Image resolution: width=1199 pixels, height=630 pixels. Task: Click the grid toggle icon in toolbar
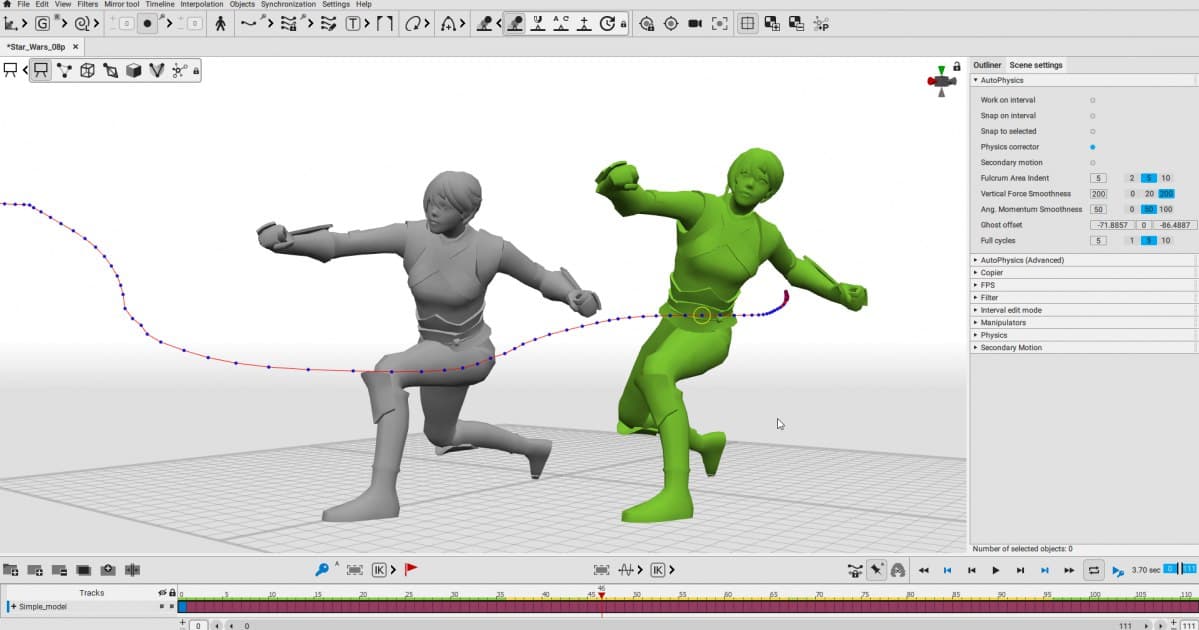(747, 23)
